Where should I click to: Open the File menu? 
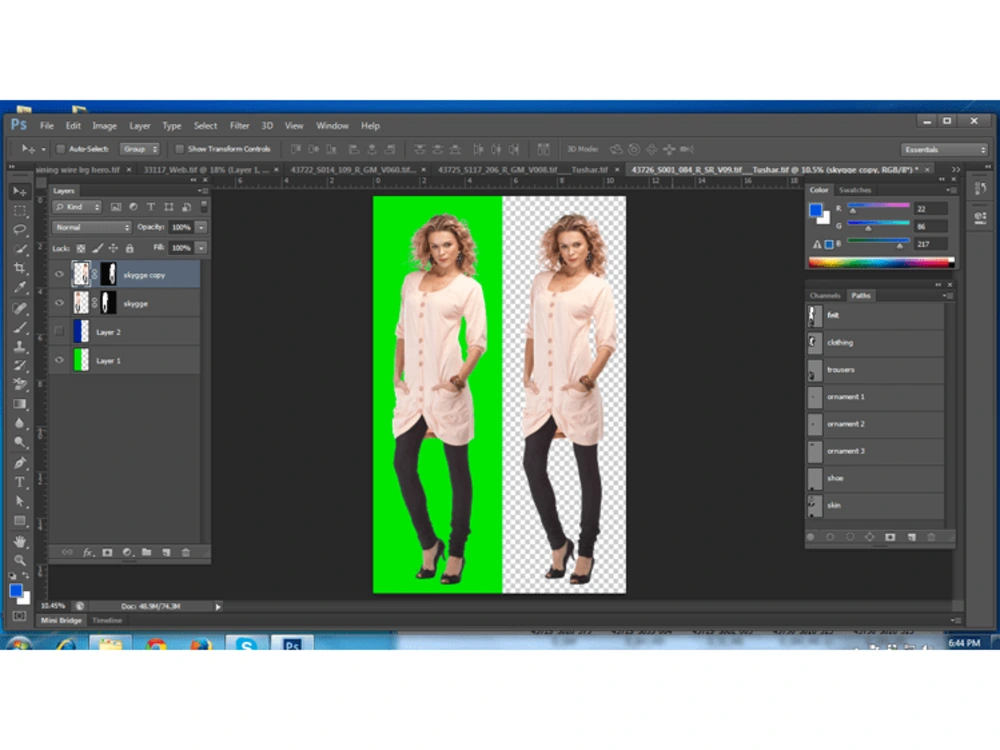(47, 126)
